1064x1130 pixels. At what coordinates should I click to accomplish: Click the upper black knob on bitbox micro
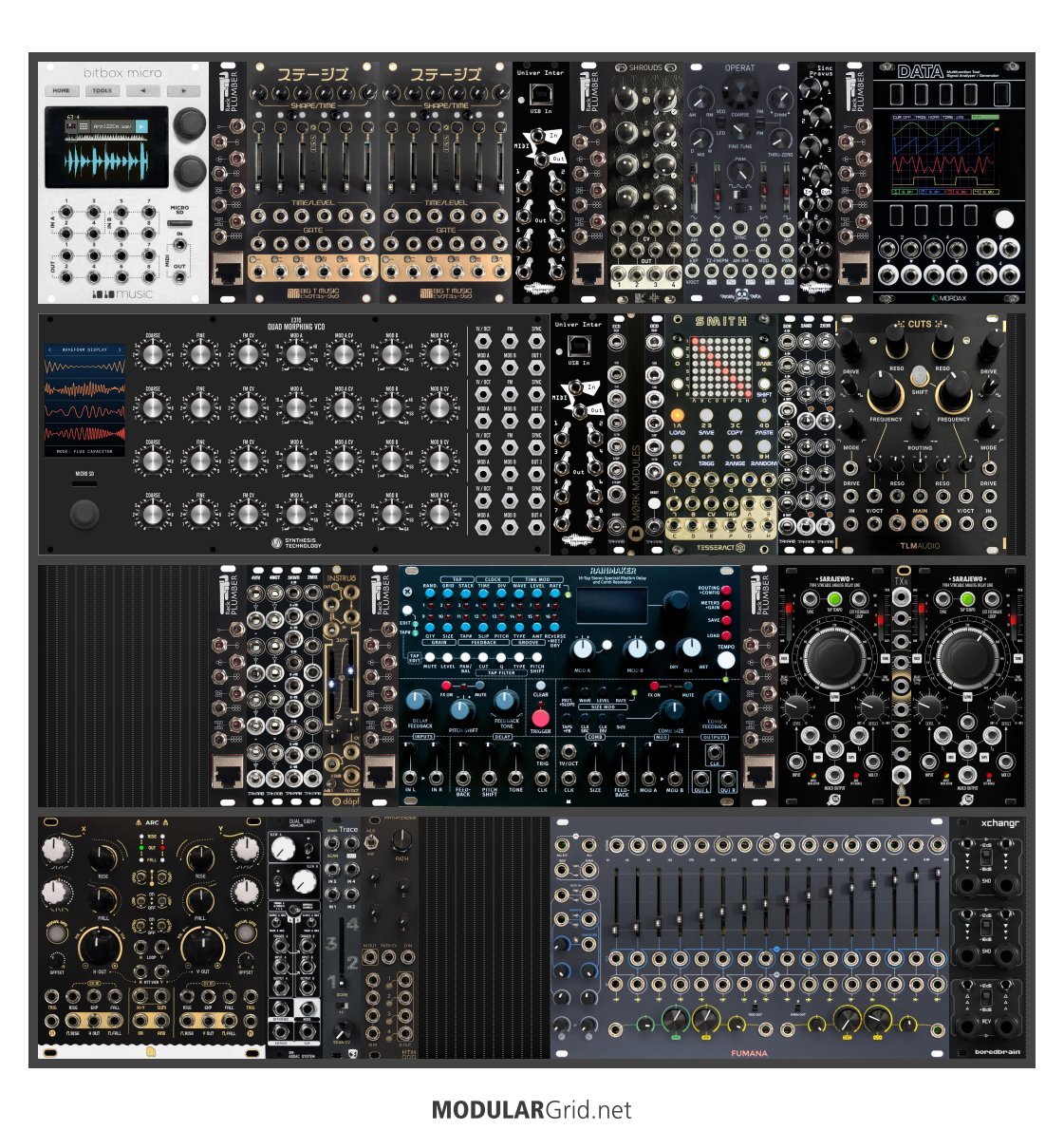(x=190, y=124)
